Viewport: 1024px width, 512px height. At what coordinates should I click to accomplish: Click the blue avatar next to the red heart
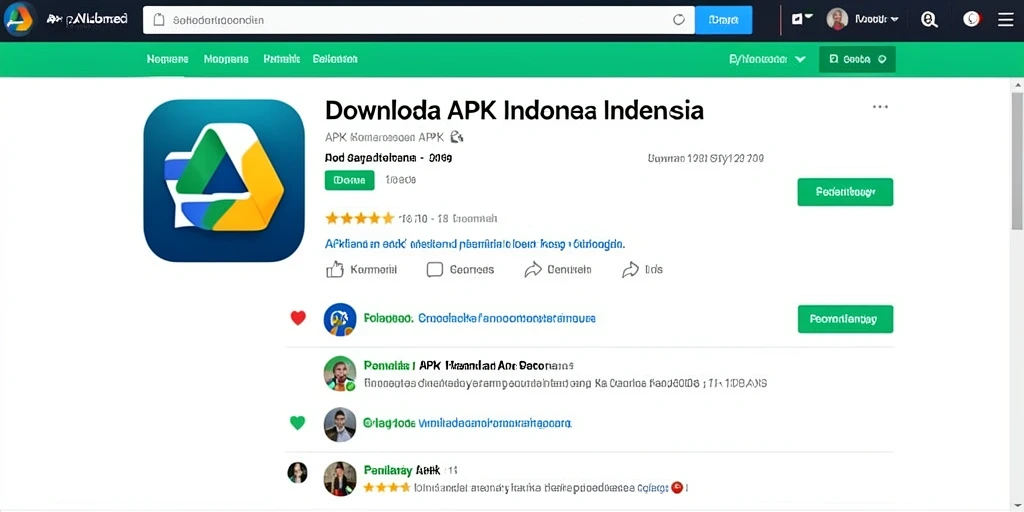pyautogui.click(x=340, y=319)
